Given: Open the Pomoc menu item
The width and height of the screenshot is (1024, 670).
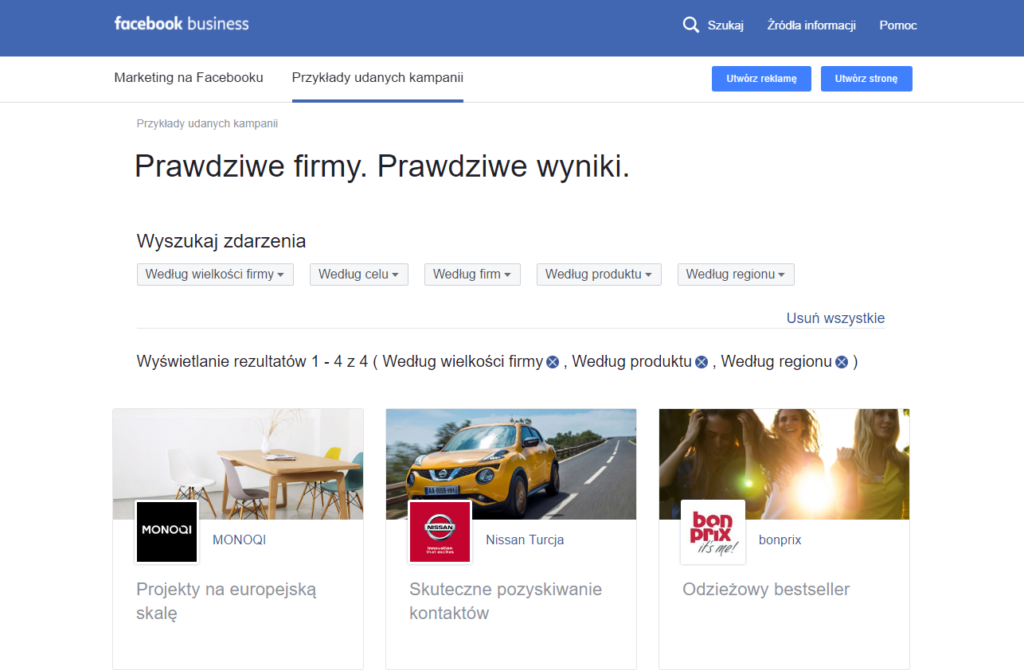Looking at the screenshot, I should (897, 25).
